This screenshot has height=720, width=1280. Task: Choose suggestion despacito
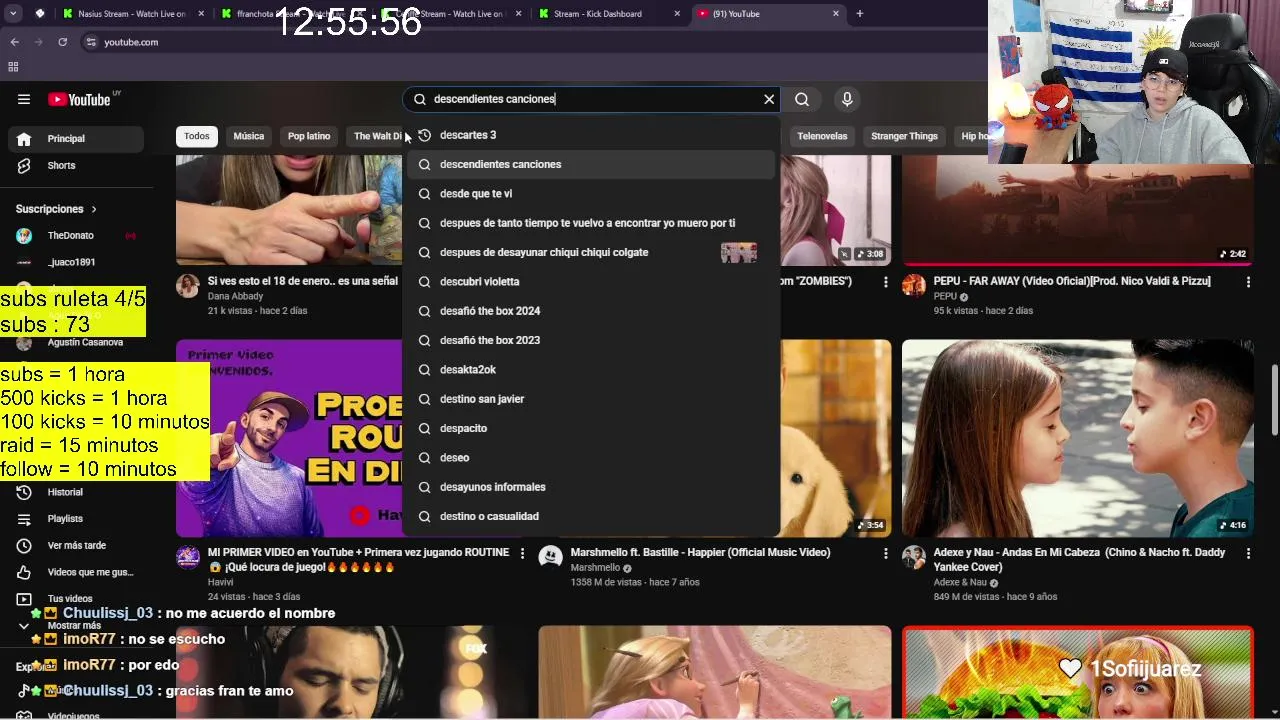590,428
